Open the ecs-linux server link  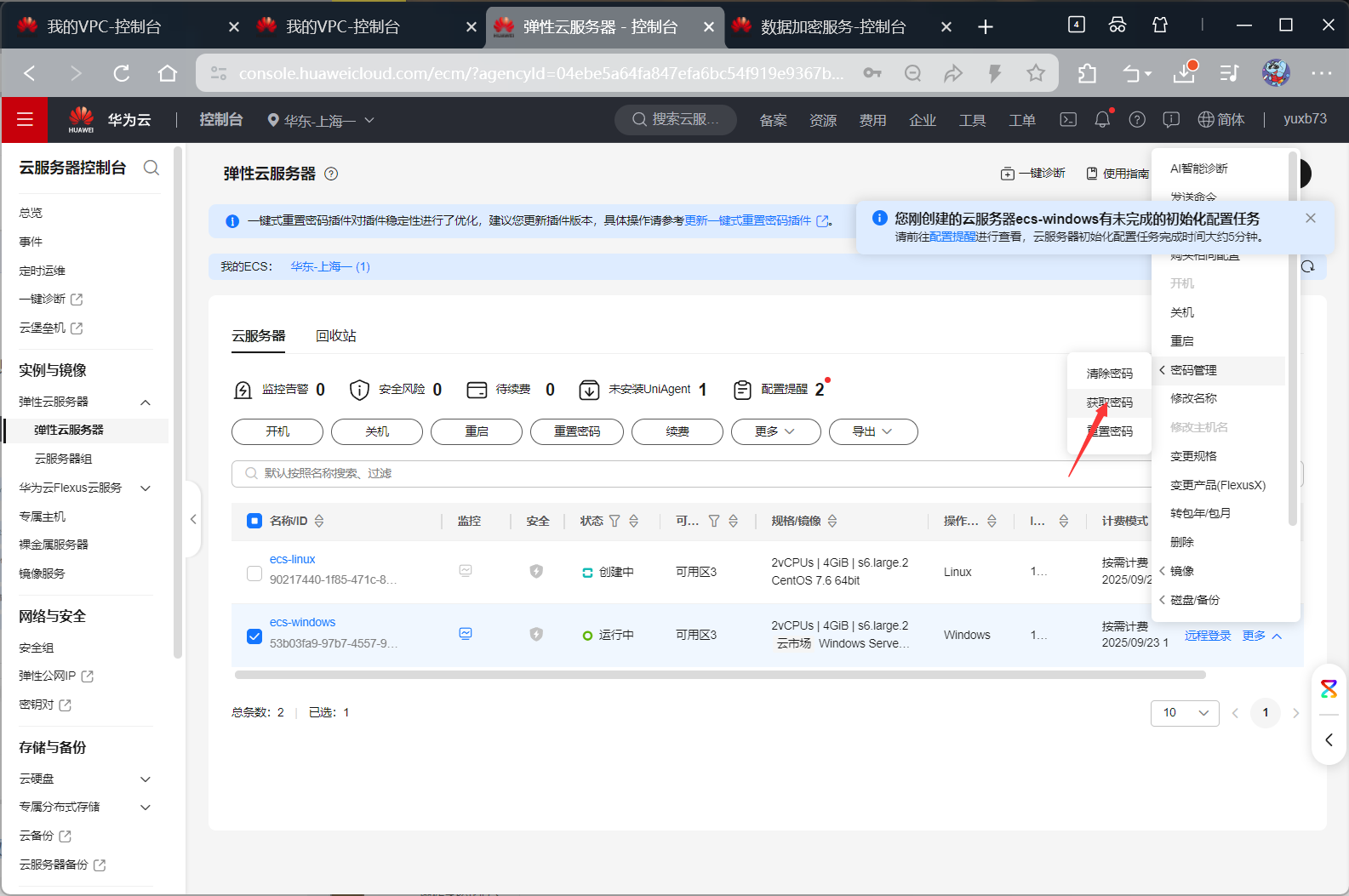pos(292,559)
